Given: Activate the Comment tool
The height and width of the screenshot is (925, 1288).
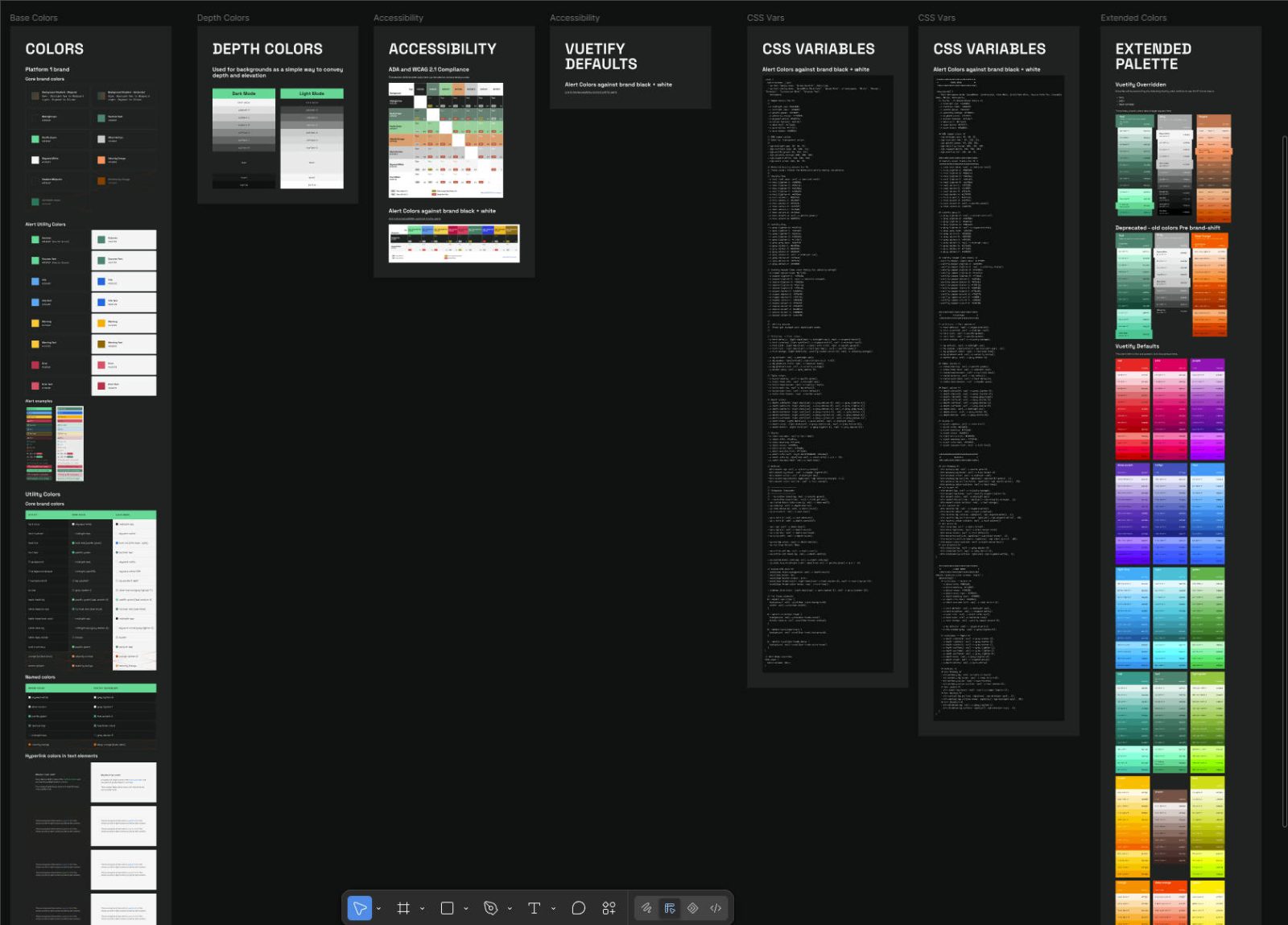Looking at the screenshot, I should click(578, 908).
